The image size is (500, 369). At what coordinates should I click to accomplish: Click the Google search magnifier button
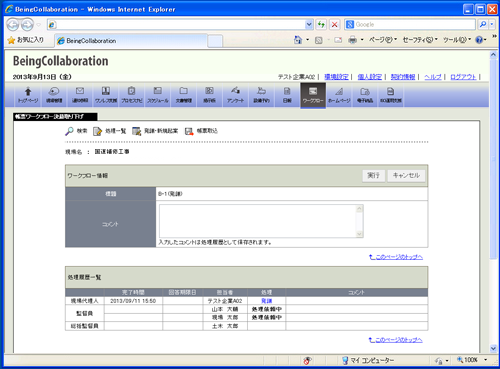[483, 24]
